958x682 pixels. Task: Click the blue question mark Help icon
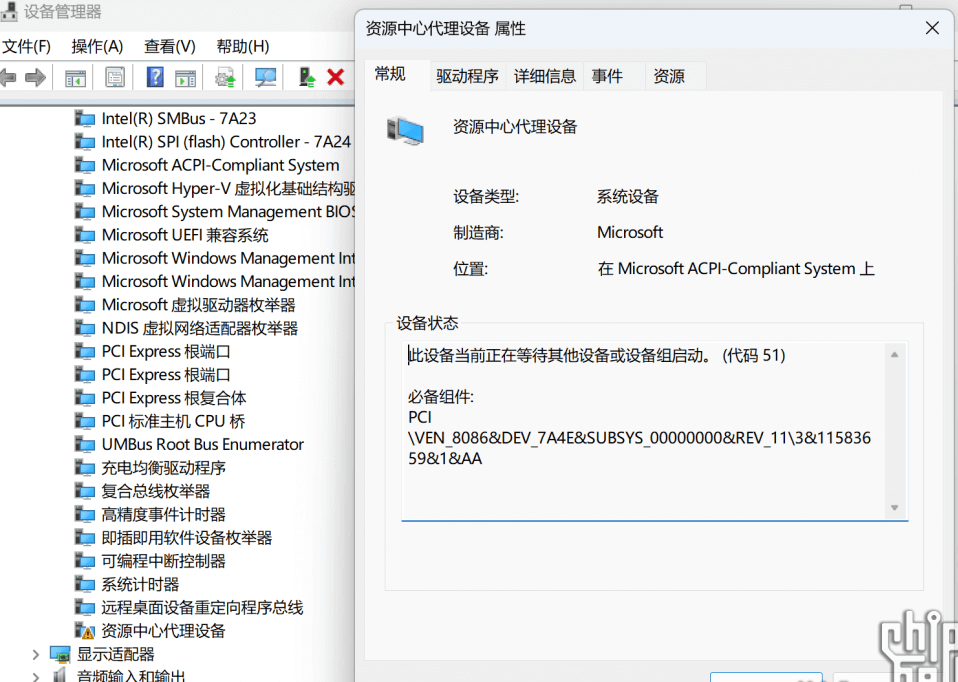(x=155, y=77)
